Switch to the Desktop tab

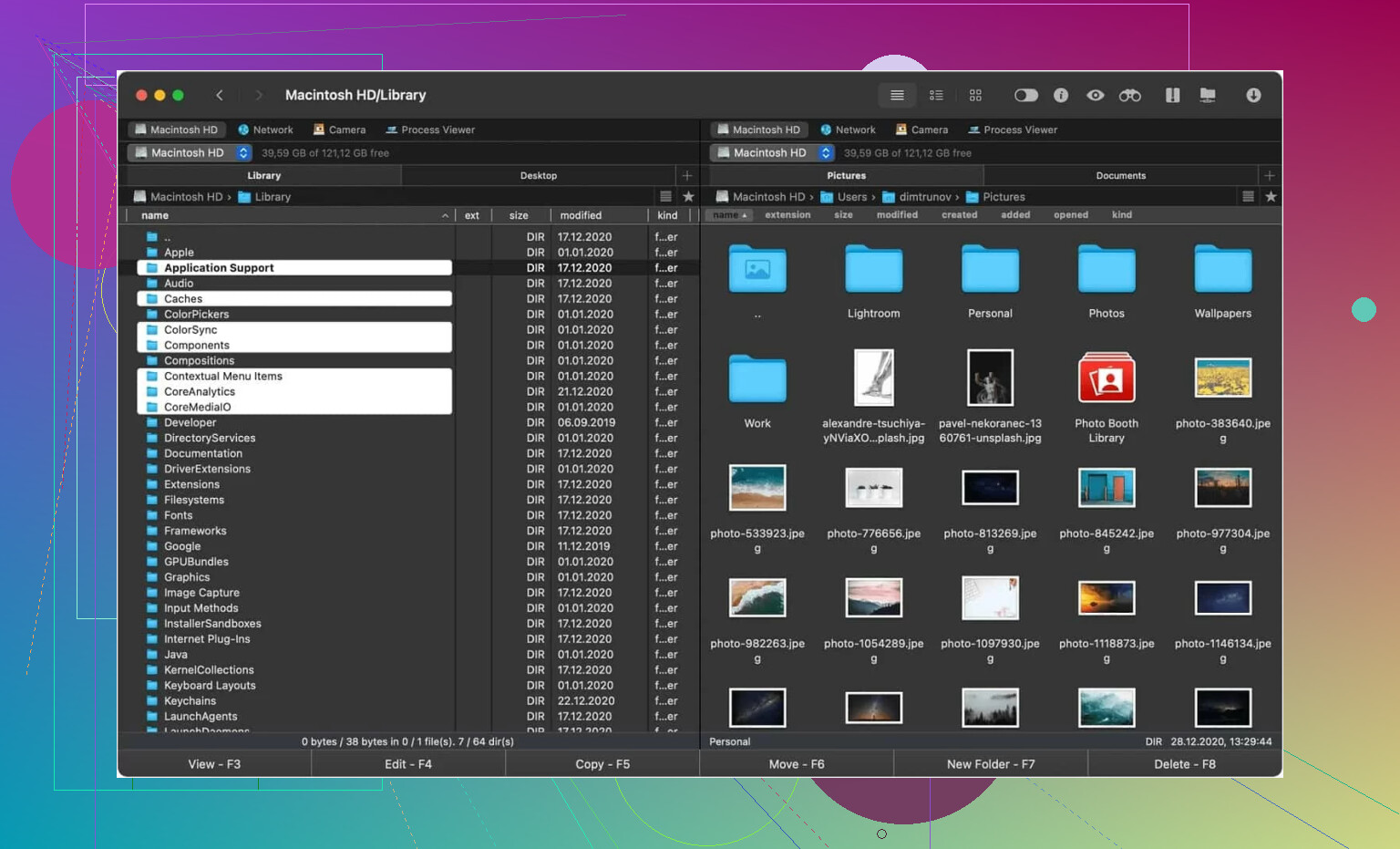538,176
